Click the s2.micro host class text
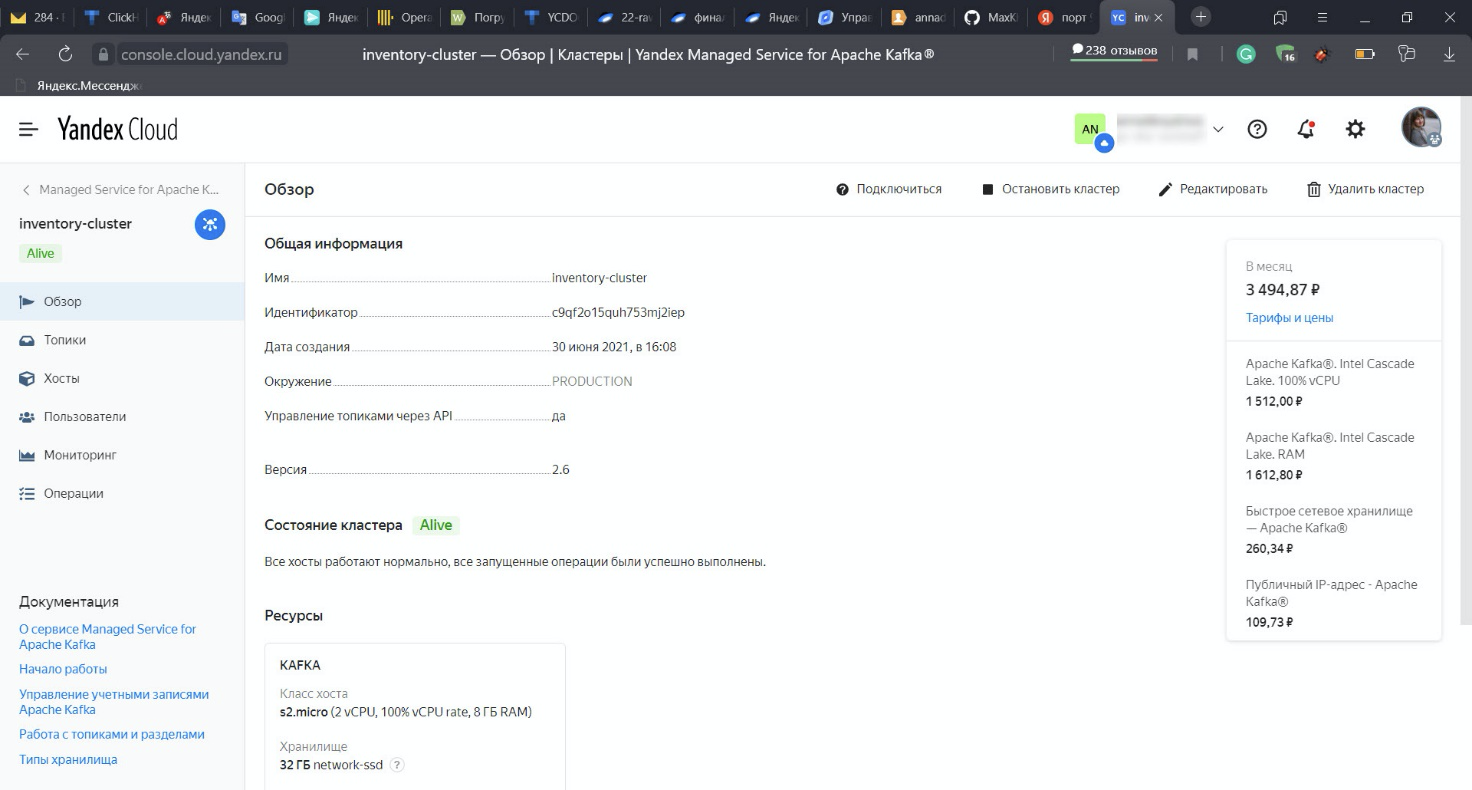The width and height of the screenshot is (1472, 790). point(405,712)
